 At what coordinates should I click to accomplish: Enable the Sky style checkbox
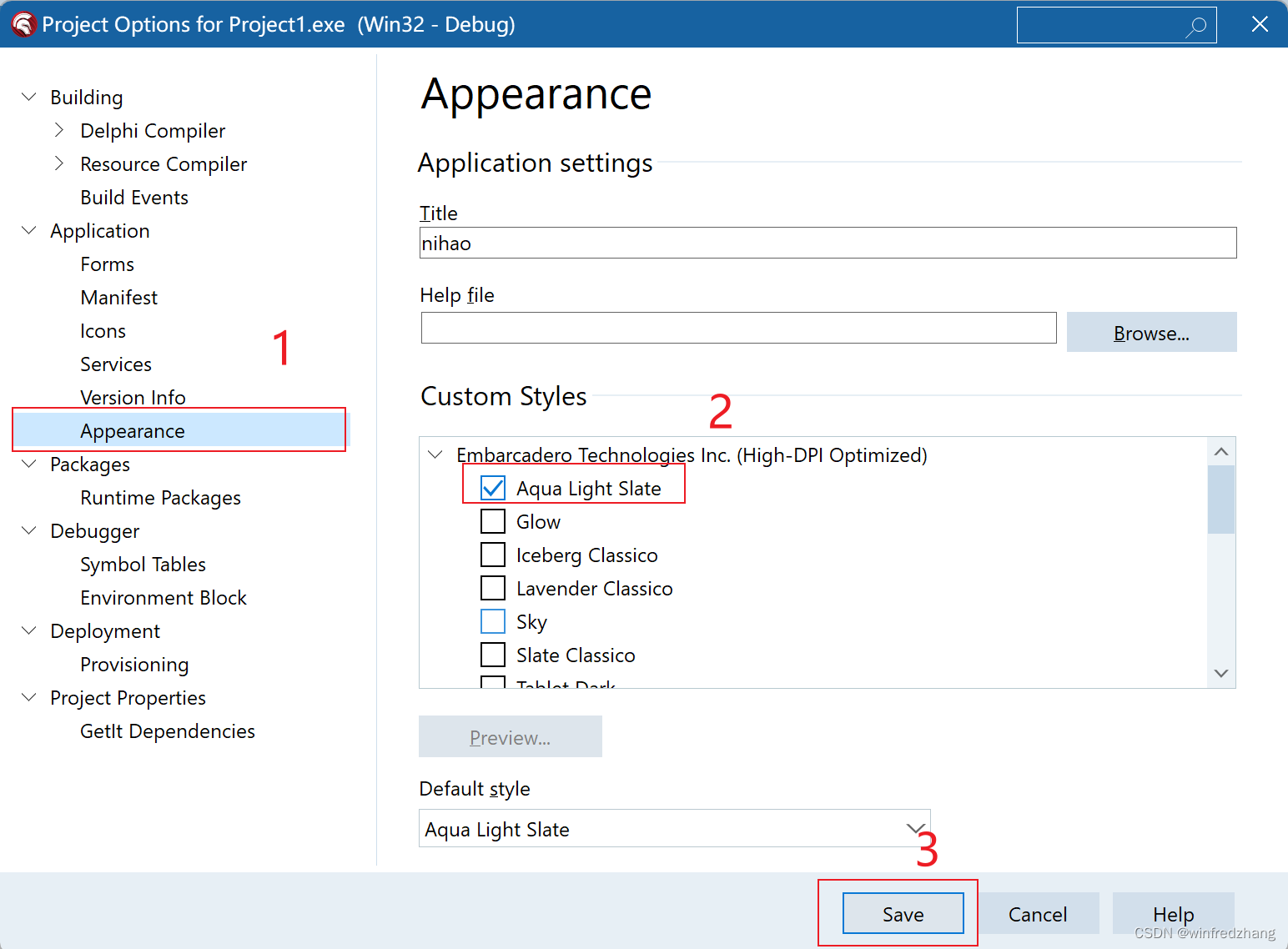click(493, 621)
